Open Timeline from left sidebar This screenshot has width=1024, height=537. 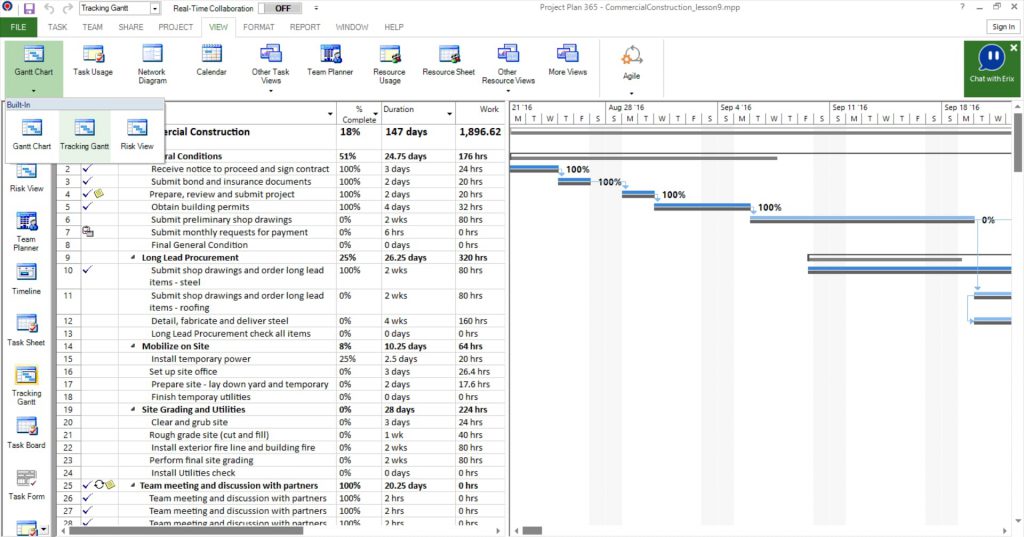(26, 278)
